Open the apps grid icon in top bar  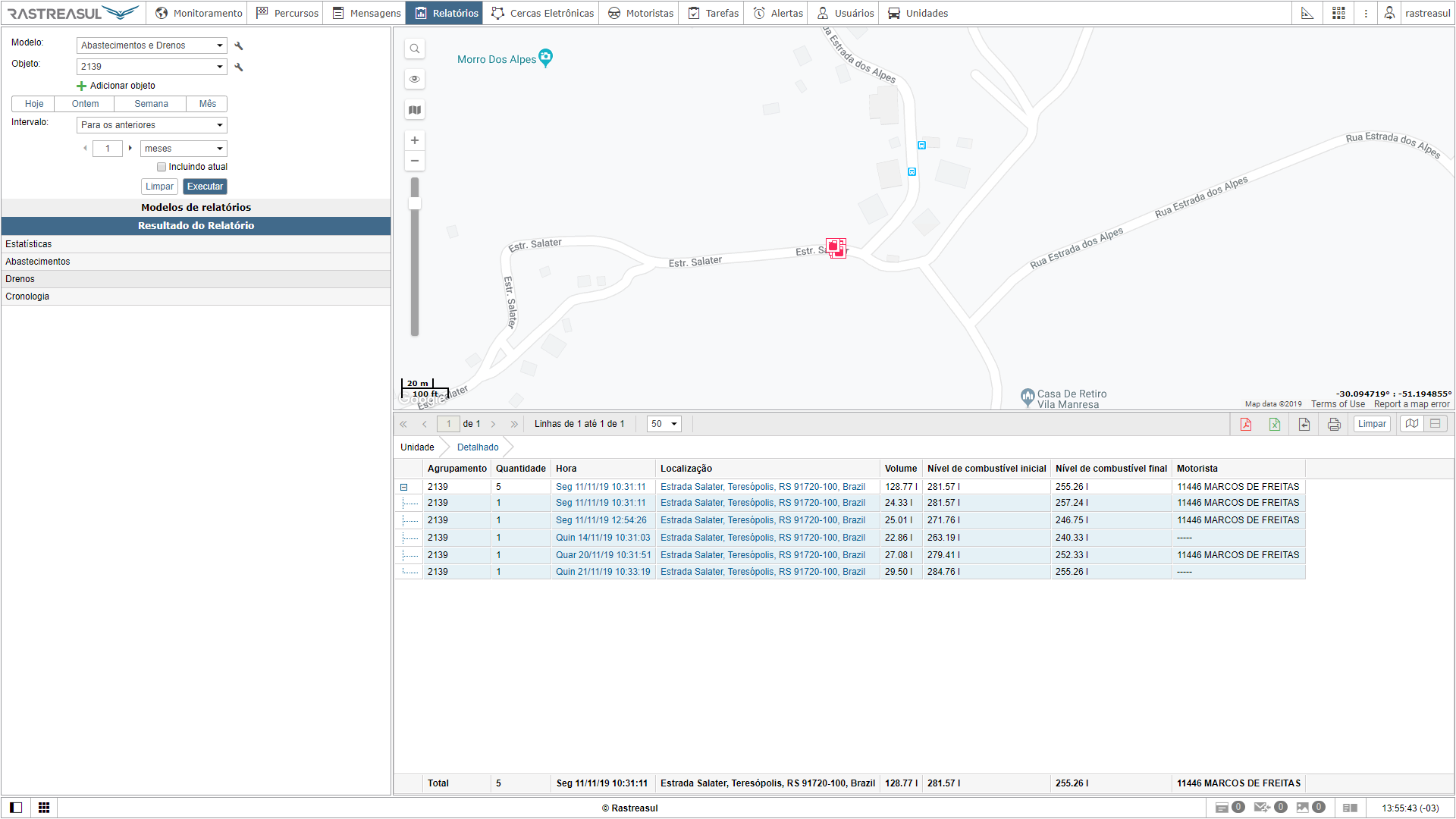[x=1338, y=13]
